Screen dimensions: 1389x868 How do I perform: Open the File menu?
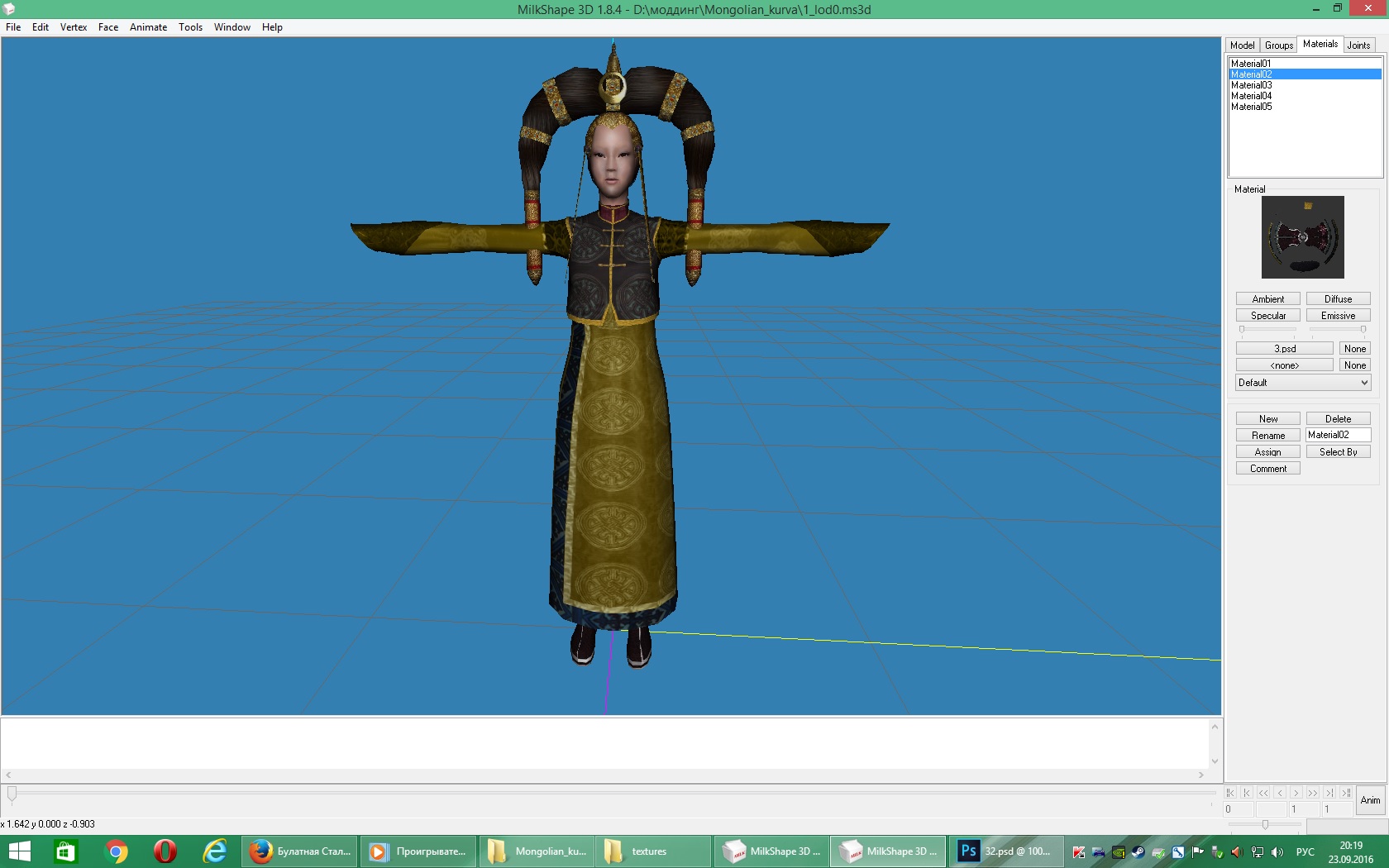[x=13, y=27]
